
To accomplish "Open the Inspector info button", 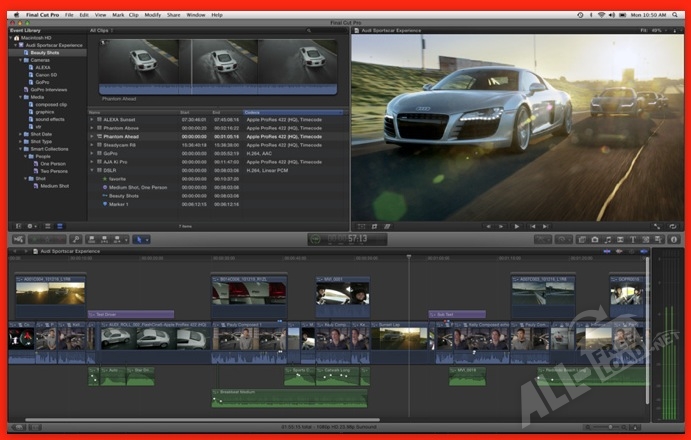I will point(673,240).
